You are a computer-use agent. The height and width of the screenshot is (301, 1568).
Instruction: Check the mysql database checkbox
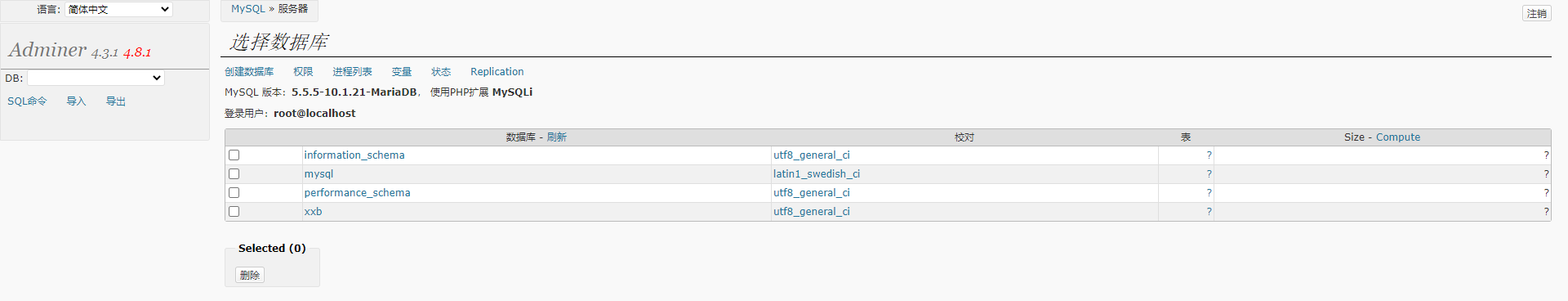(234, 174)
